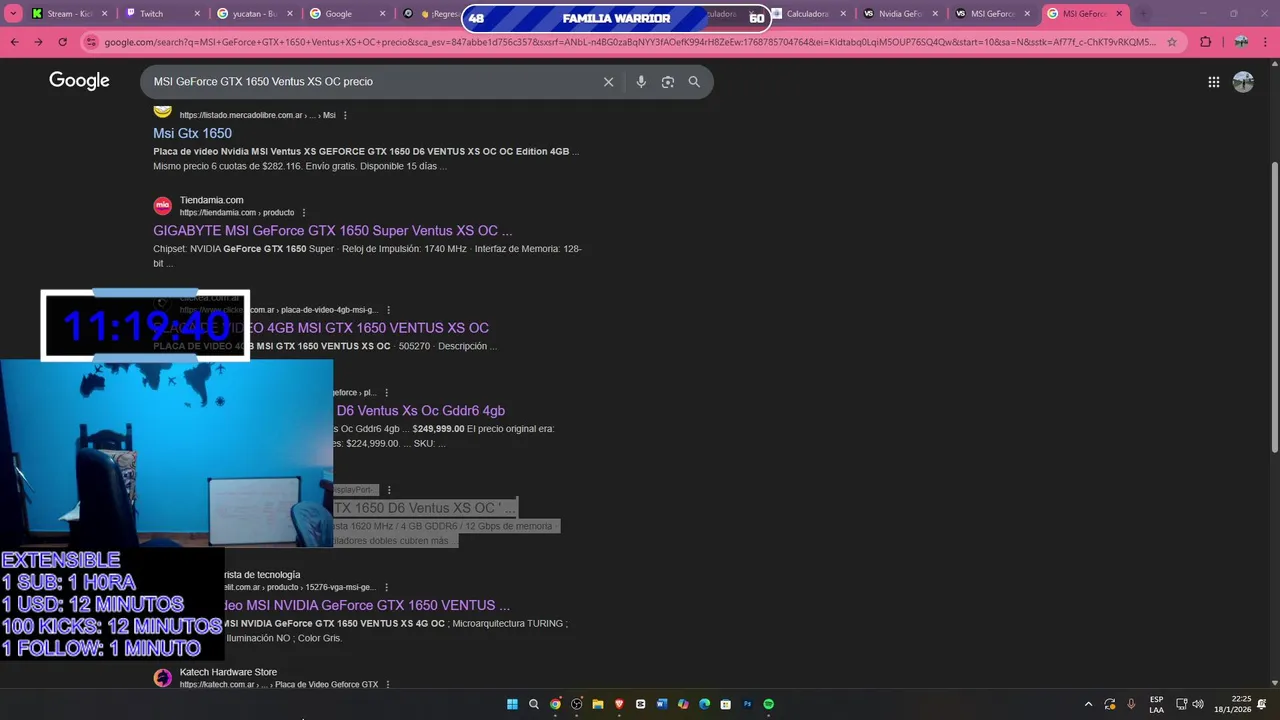Viewport: 1280px width, 720px height.
Task: Click the magnifier search submit icon
Action: pyautogui.click(x=694, y=82)
